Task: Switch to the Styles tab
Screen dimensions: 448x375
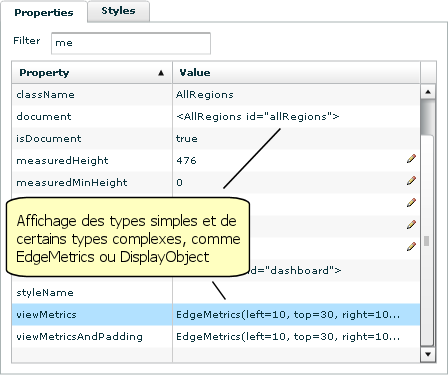Action: point(119,11)
